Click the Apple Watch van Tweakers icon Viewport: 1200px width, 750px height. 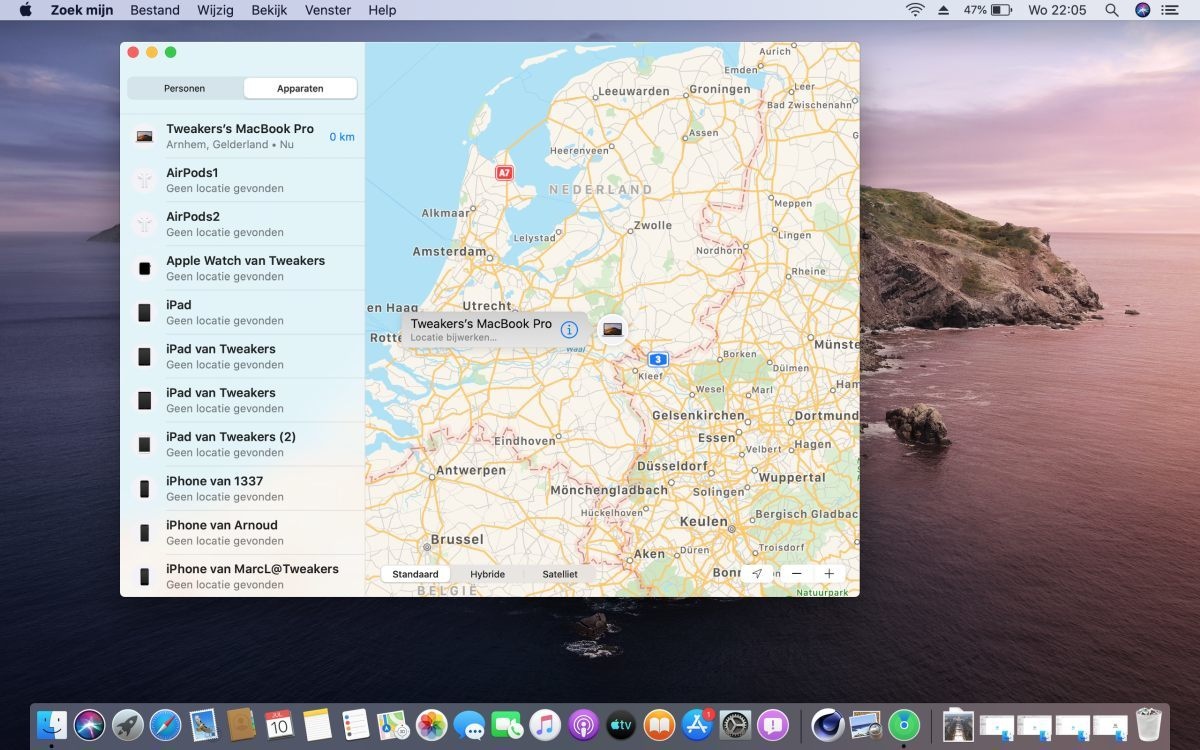click(145, 268)
